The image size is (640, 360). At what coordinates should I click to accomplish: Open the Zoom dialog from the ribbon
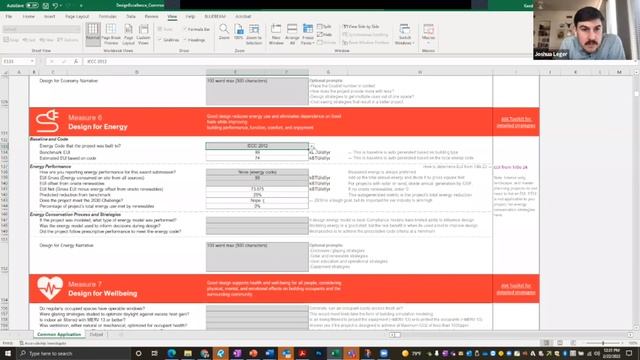pos(224,32)
